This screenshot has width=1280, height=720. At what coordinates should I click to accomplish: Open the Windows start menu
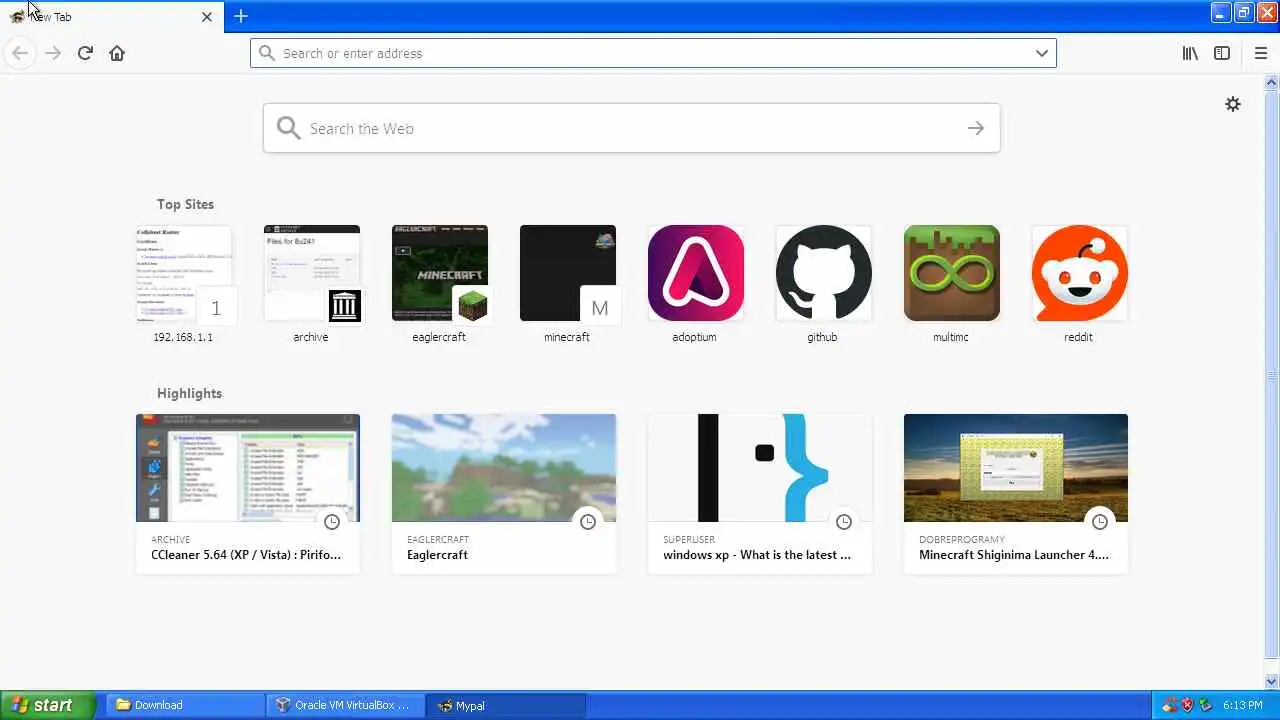pyautogui.click(x=47, y=705)
